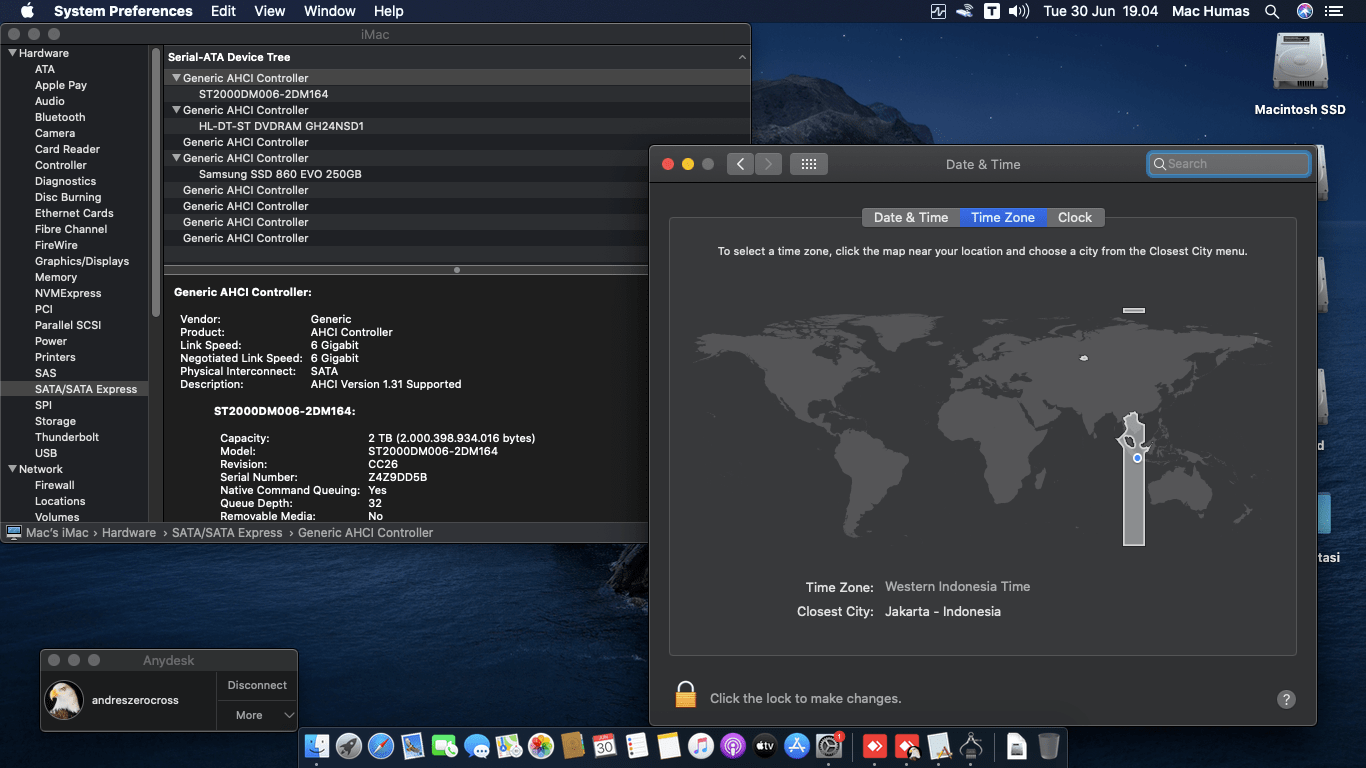
Task: Select Thunderbolt in the sidebar
Action: (x=67, y=437)
